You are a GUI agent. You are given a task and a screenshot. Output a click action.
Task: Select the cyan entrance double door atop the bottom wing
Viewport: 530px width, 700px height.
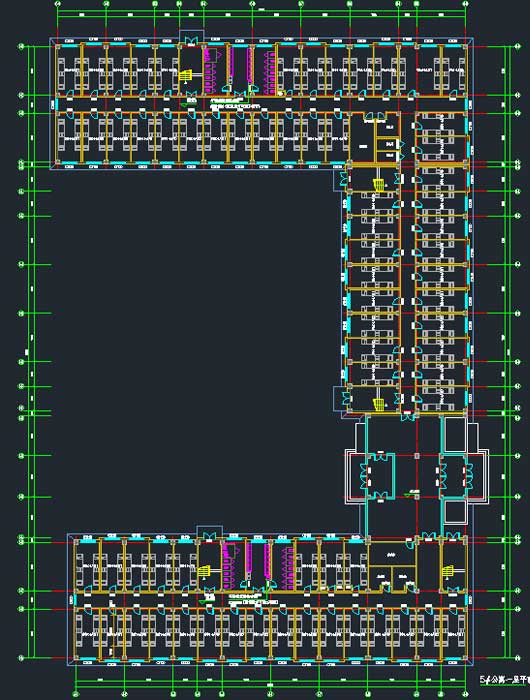pos(210,535)
